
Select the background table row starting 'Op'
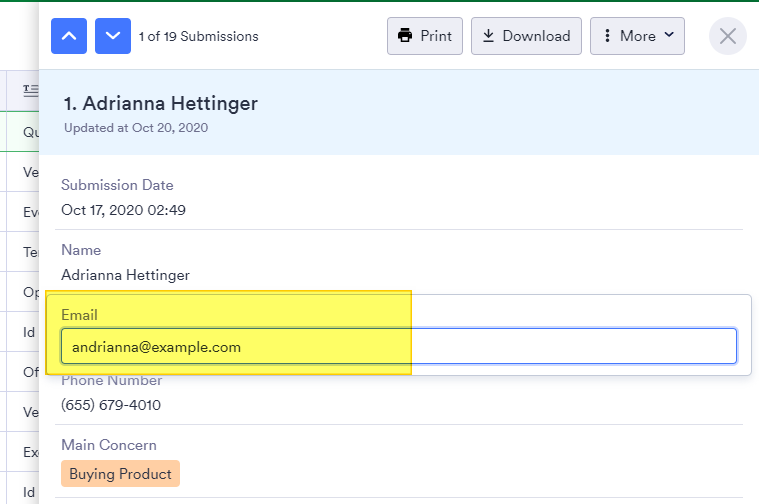pyautogui.click(x=30, y=293)
